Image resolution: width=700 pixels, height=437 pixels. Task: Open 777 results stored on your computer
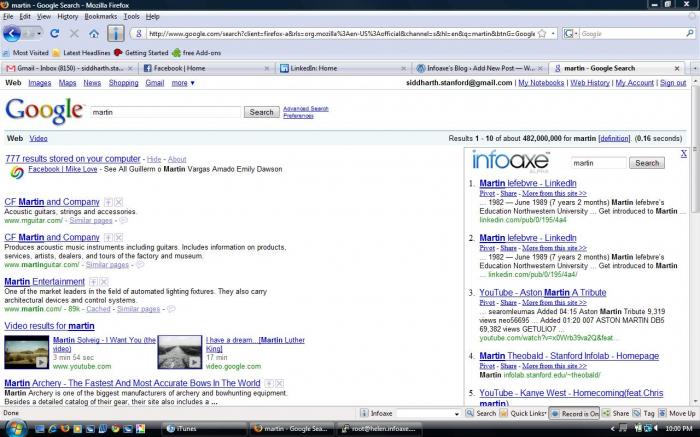tap(73, 159)
